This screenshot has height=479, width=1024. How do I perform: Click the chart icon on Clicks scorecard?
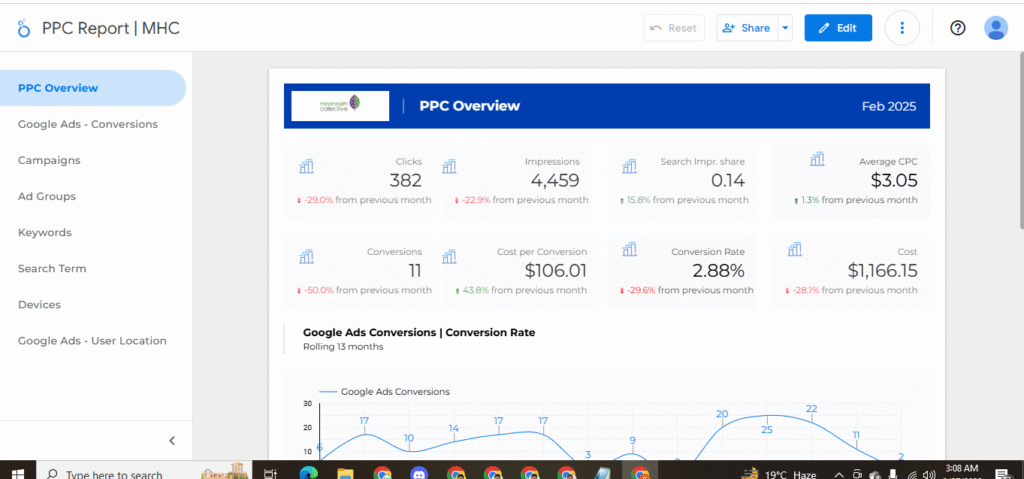point(306,166)
